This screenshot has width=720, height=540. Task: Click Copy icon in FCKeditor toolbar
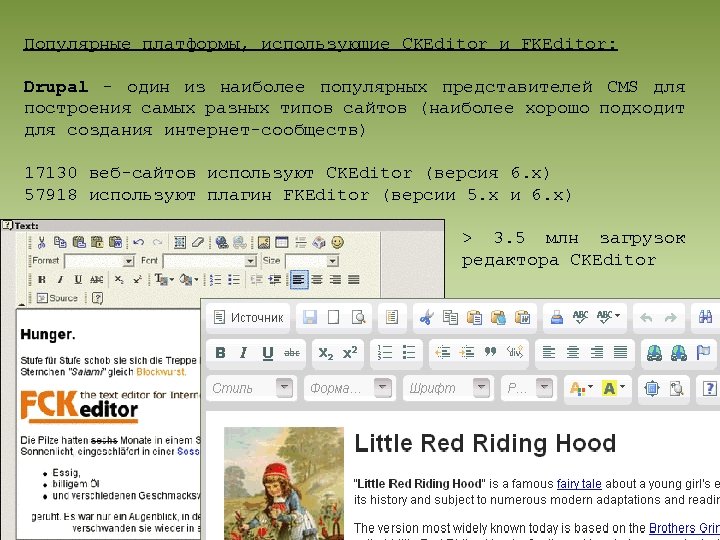(x=60, y=242)
